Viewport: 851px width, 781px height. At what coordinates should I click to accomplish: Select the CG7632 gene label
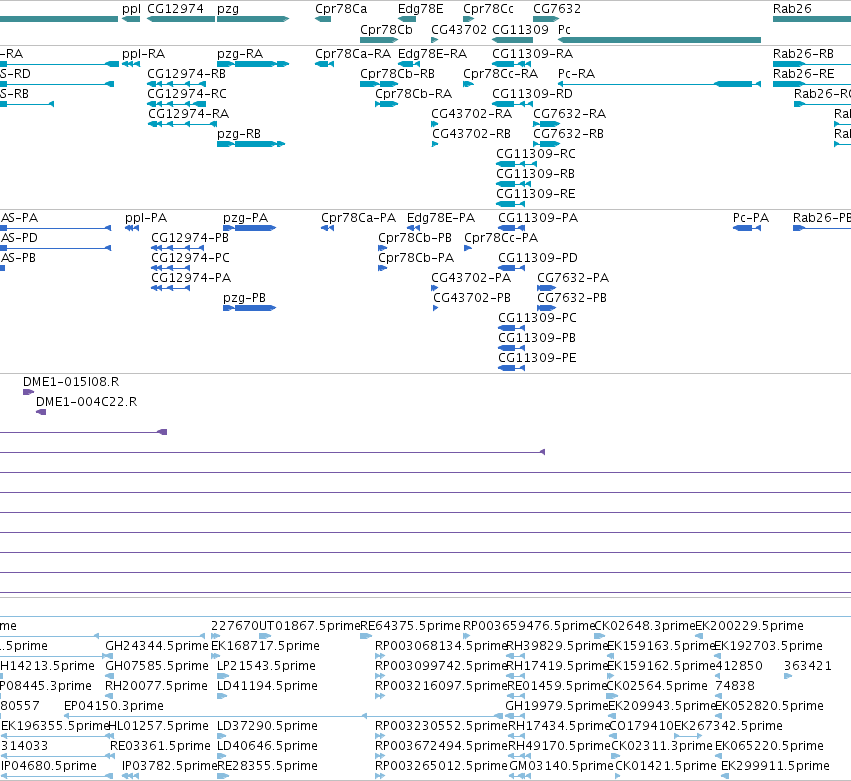pos(557,9)
